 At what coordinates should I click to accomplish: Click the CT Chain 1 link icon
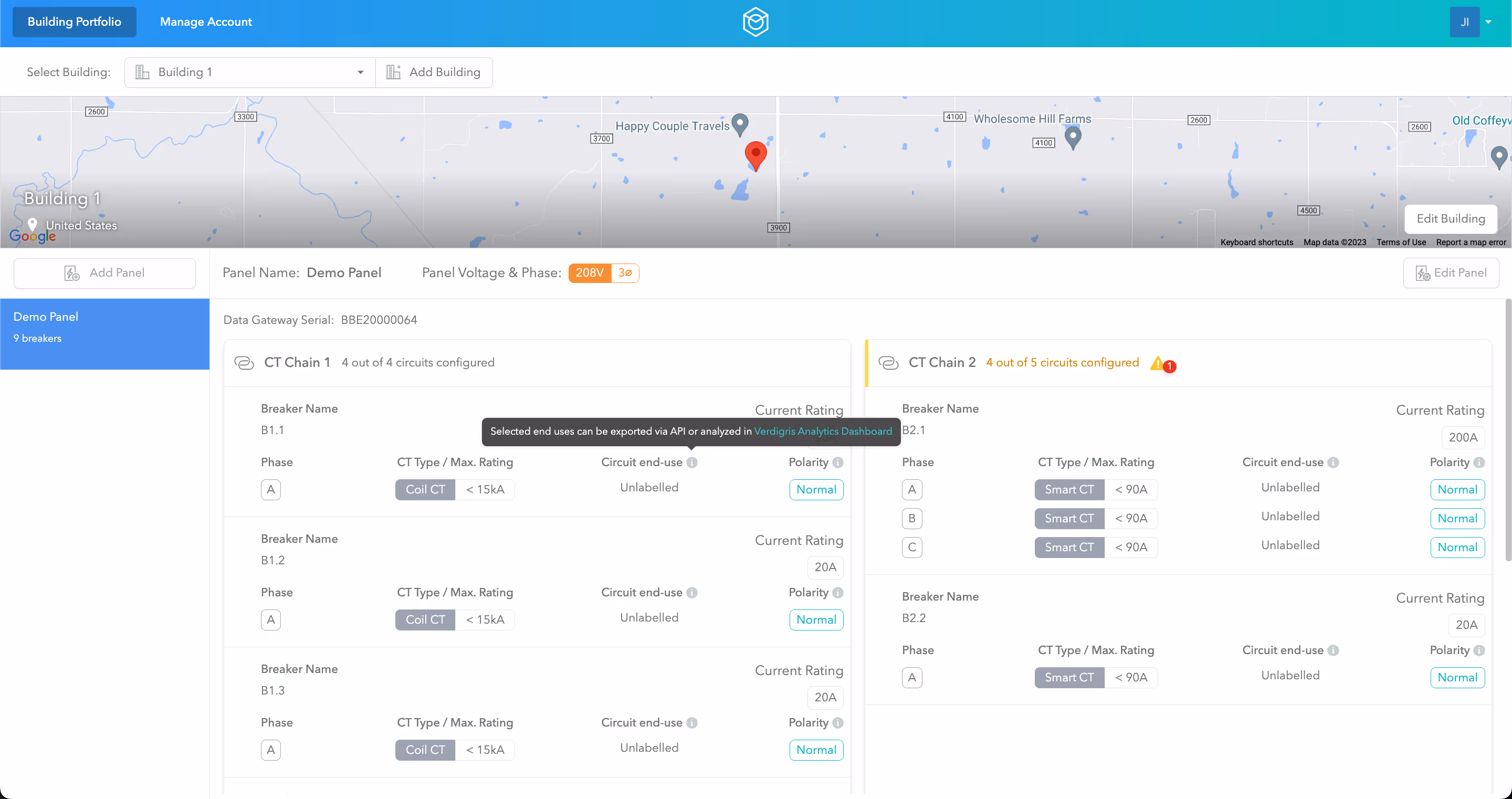tap(244, 363)
